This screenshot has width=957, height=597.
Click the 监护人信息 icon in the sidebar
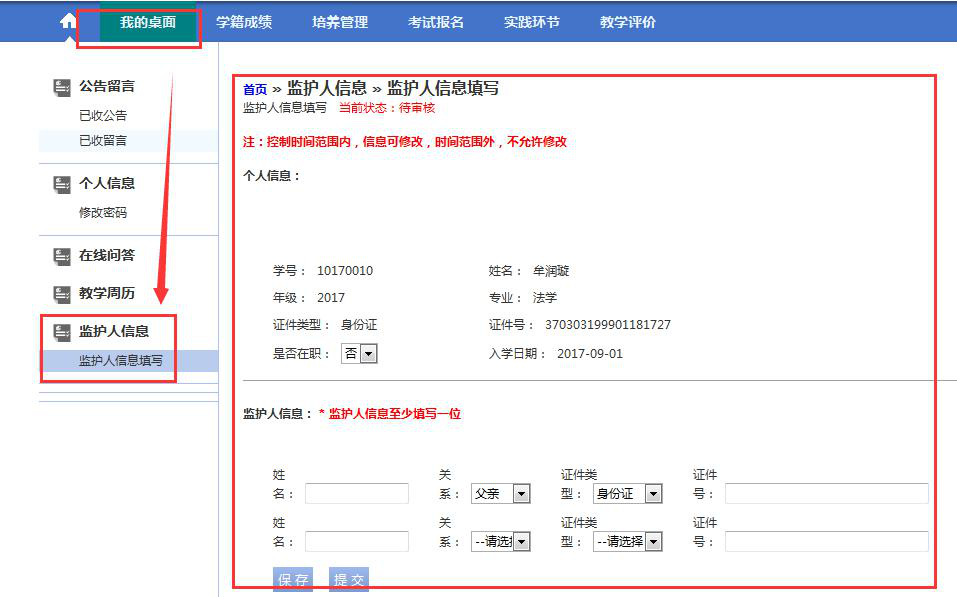pyautogui.click(x=61, y=331)
